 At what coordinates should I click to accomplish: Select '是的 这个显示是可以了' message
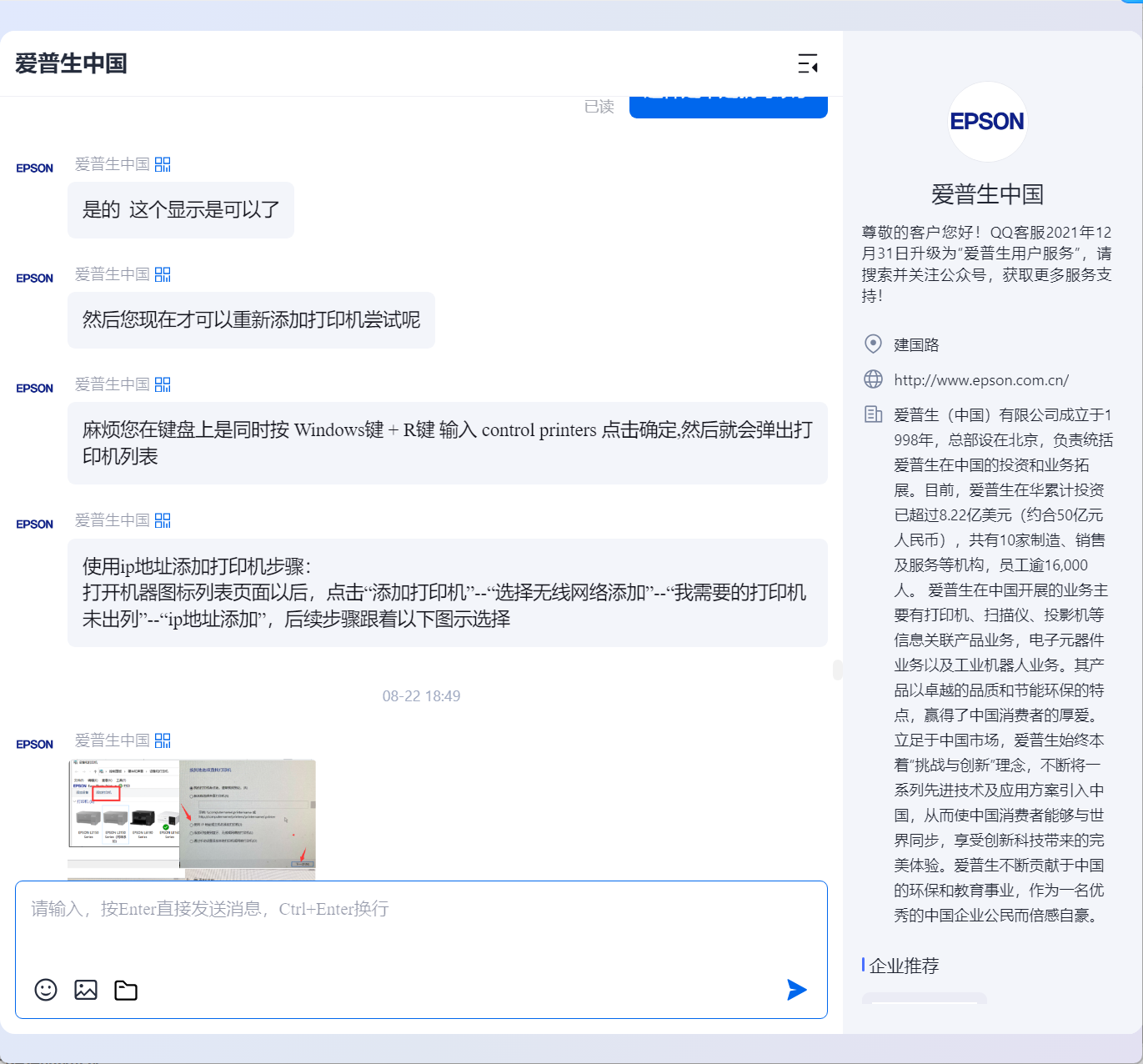coord(181,210)
